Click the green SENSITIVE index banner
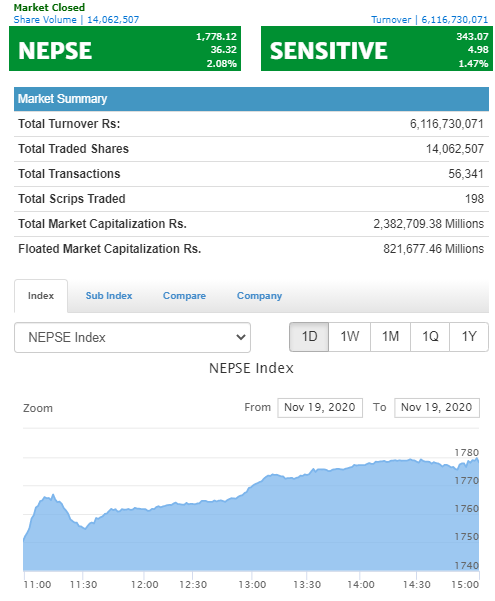Image resolution: width=495 pixels, height=601 pixels. point(377,49)
